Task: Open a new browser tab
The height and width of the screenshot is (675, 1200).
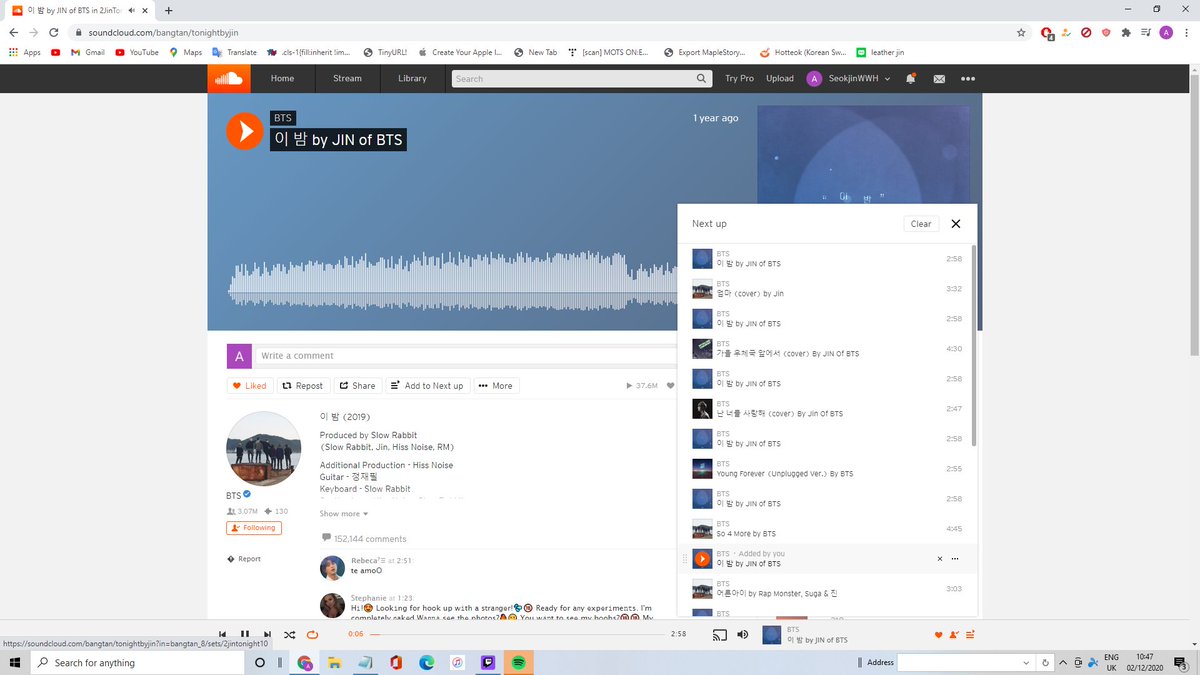Action: pos(168,10)
